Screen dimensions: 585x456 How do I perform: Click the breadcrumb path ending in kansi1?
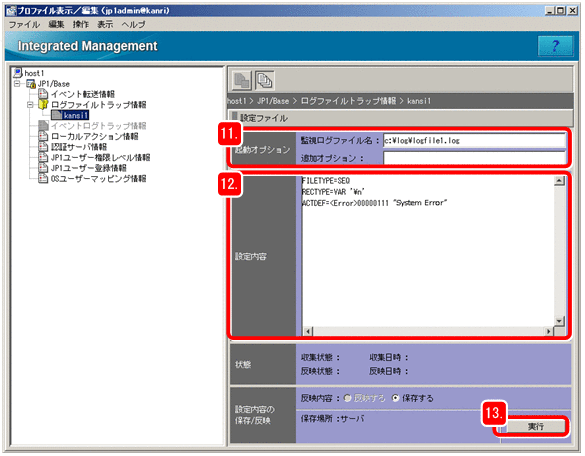(329, 101)
